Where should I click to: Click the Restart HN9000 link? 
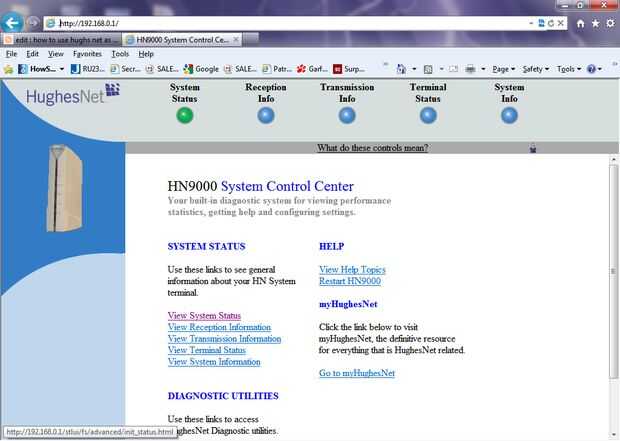pyautogui.click(x=350, y=281)
